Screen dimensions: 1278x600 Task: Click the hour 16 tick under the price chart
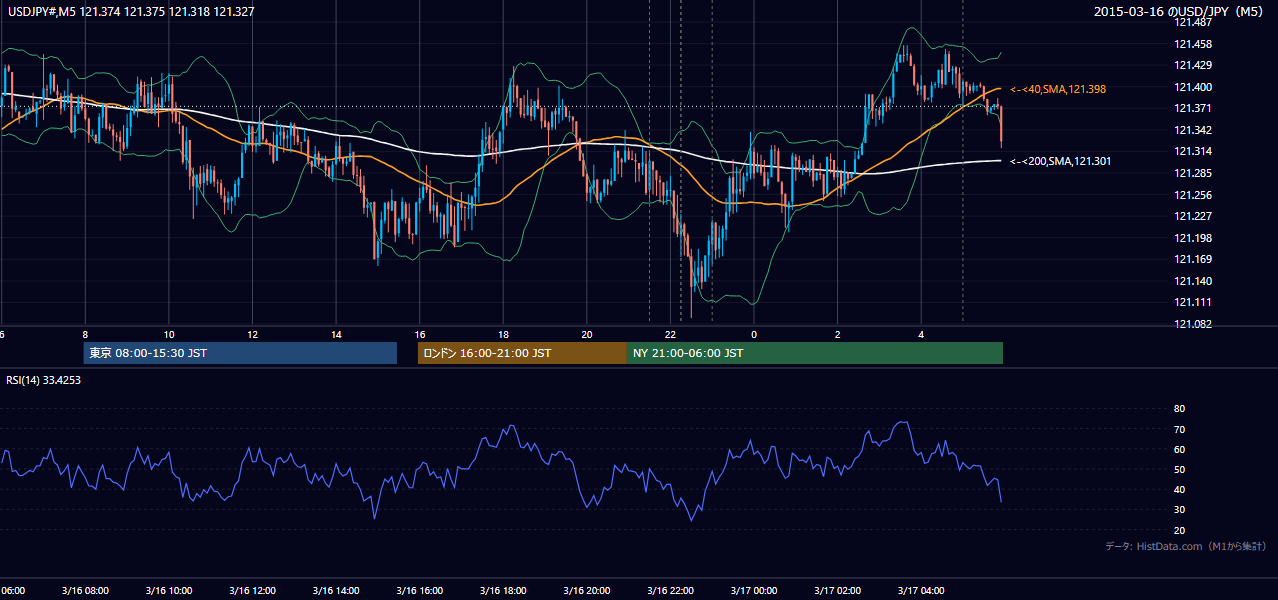(x=420, y=334)
